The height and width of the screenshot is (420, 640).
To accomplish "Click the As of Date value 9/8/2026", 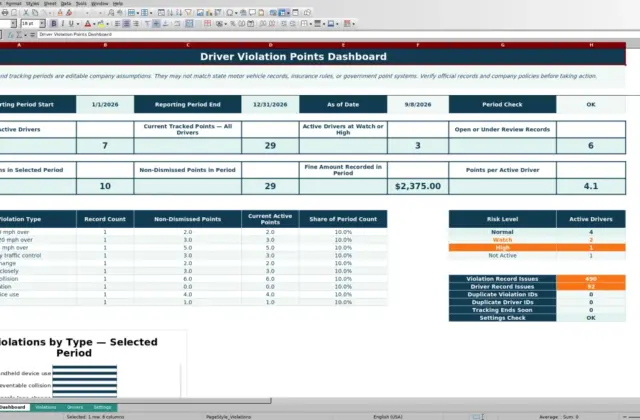I will pyautogui.click(x=418, y=104).
